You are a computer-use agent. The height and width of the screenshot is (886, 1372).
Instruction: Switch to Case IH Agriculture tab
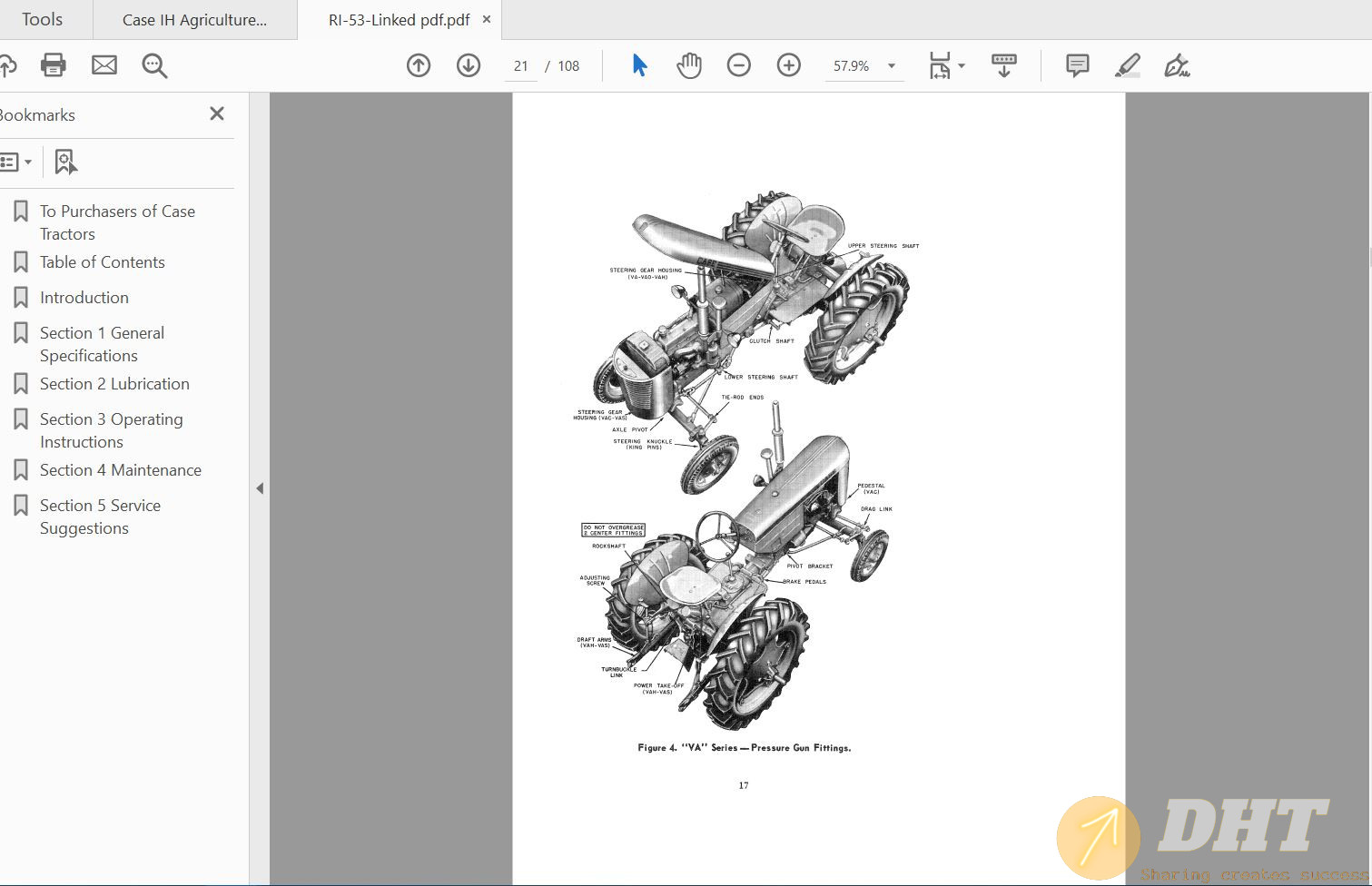click(x=195, y=20)
